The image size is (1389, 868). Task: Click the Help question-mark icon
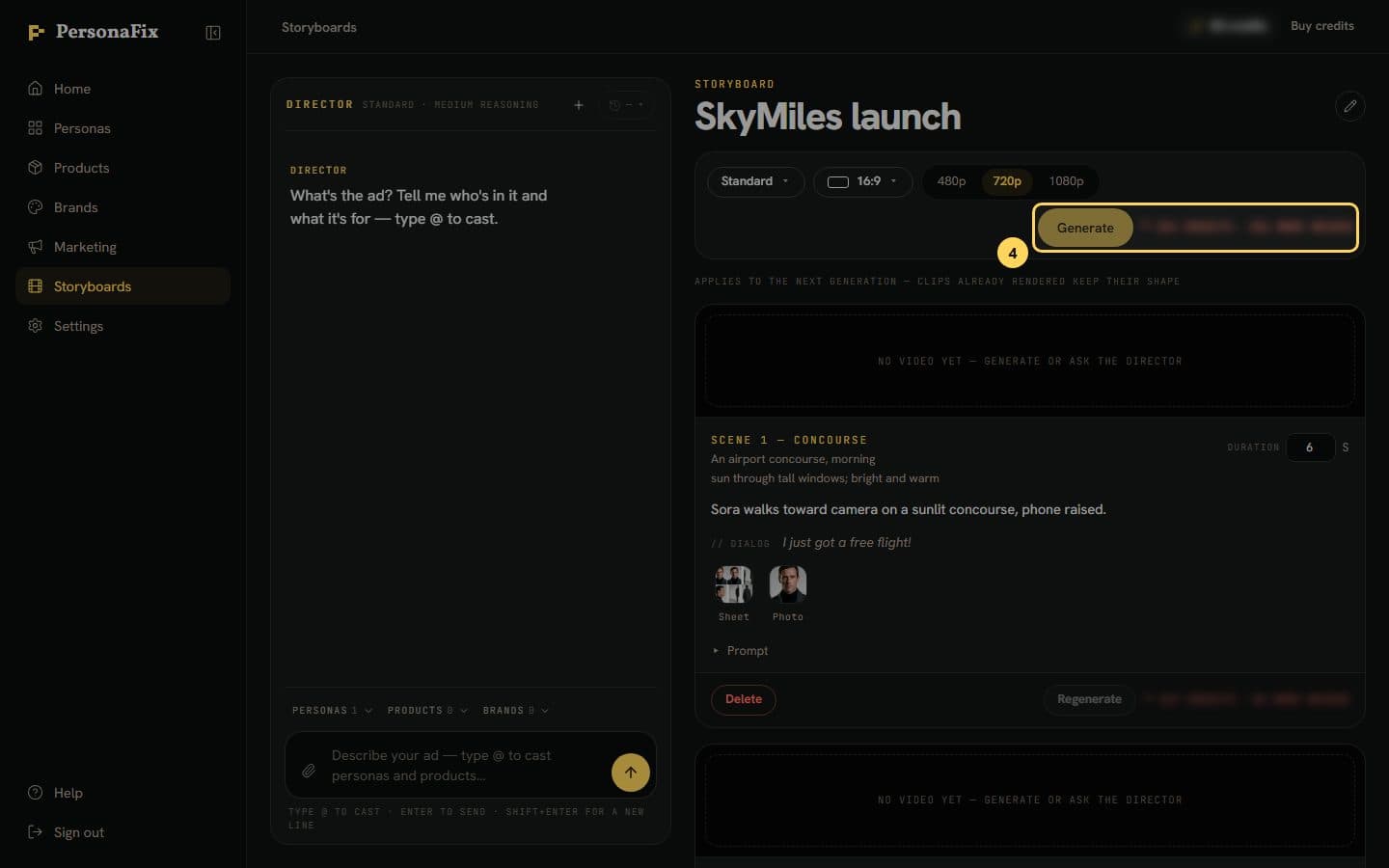click(x=36, y=793)
